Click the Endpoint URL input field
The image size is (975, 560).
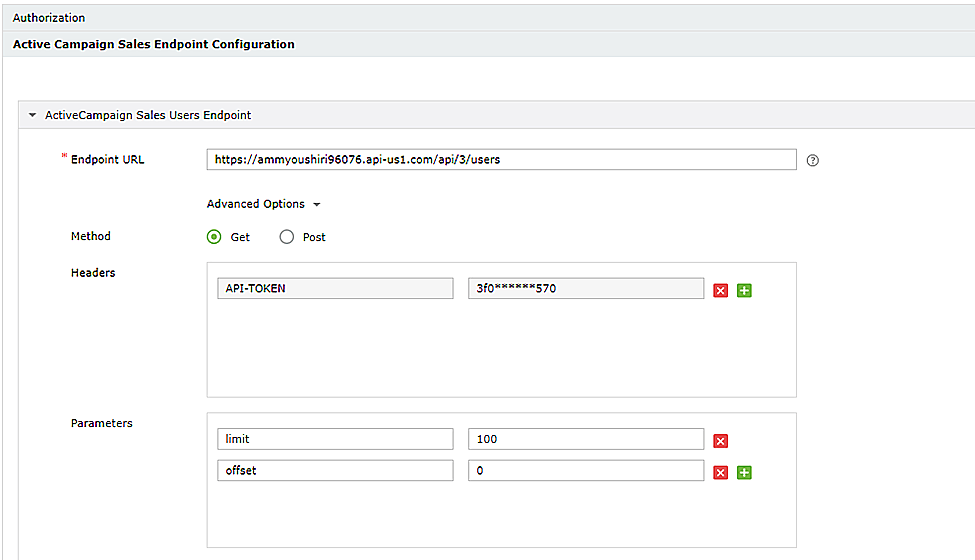tap(501, 159)
